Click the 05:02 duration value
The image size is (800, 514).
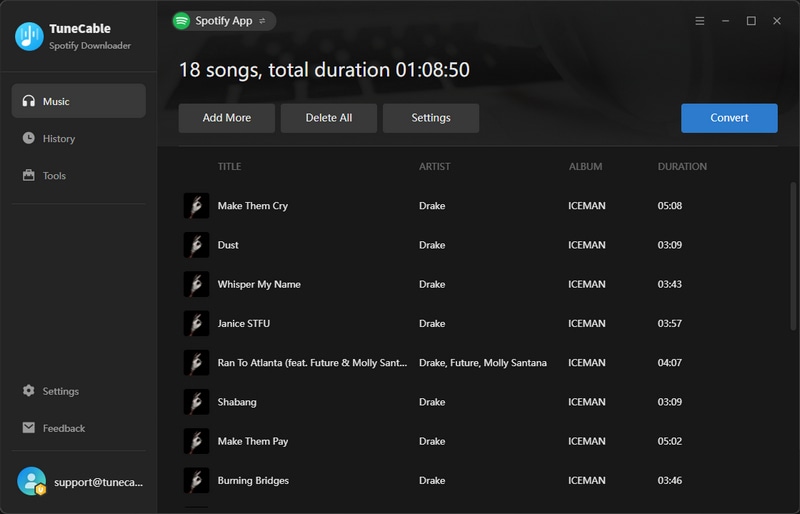pyautogui.click(x=670, y=442)
